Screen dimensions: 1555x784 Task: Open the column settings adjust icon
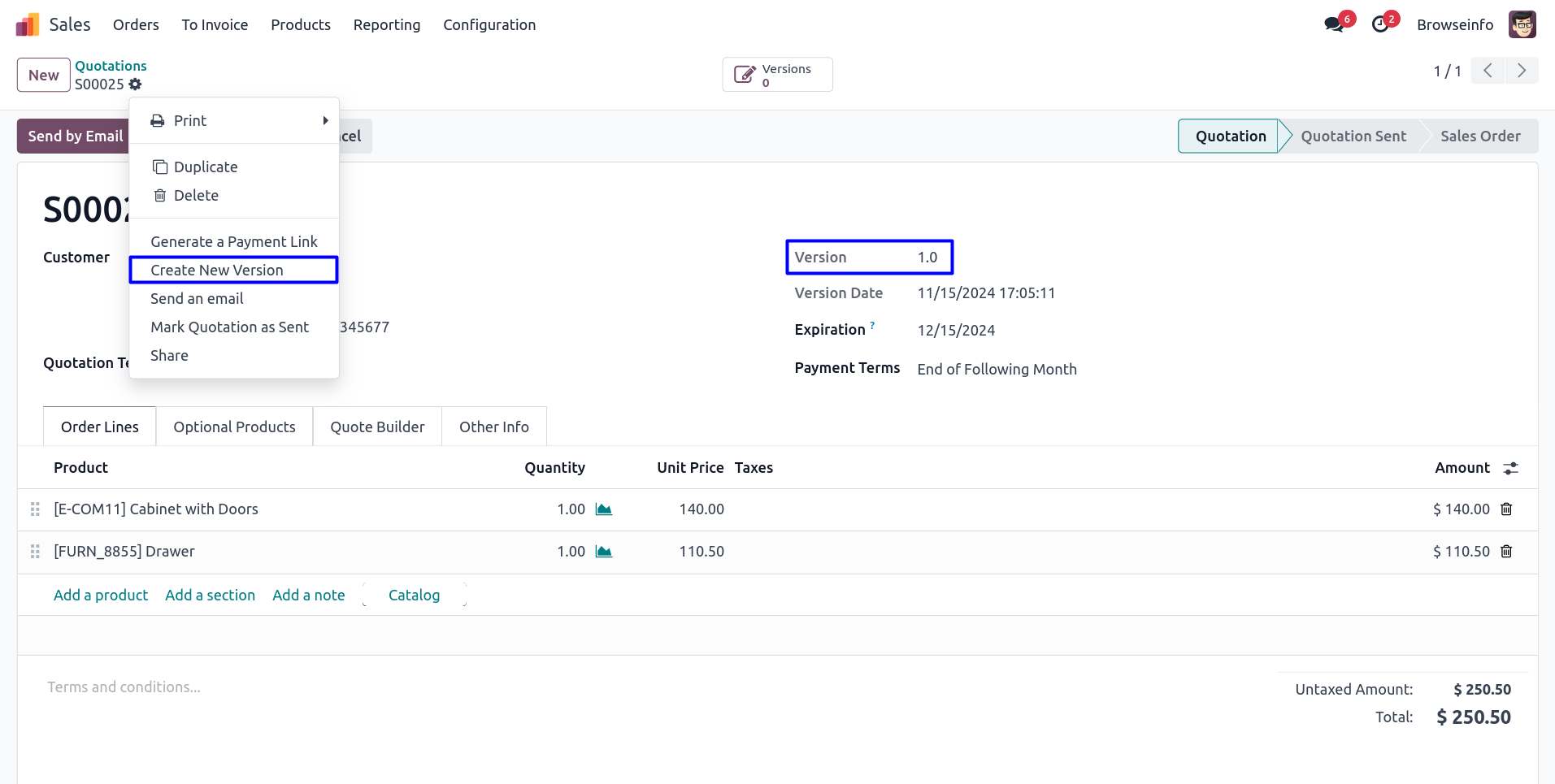tap(1510, 468)
